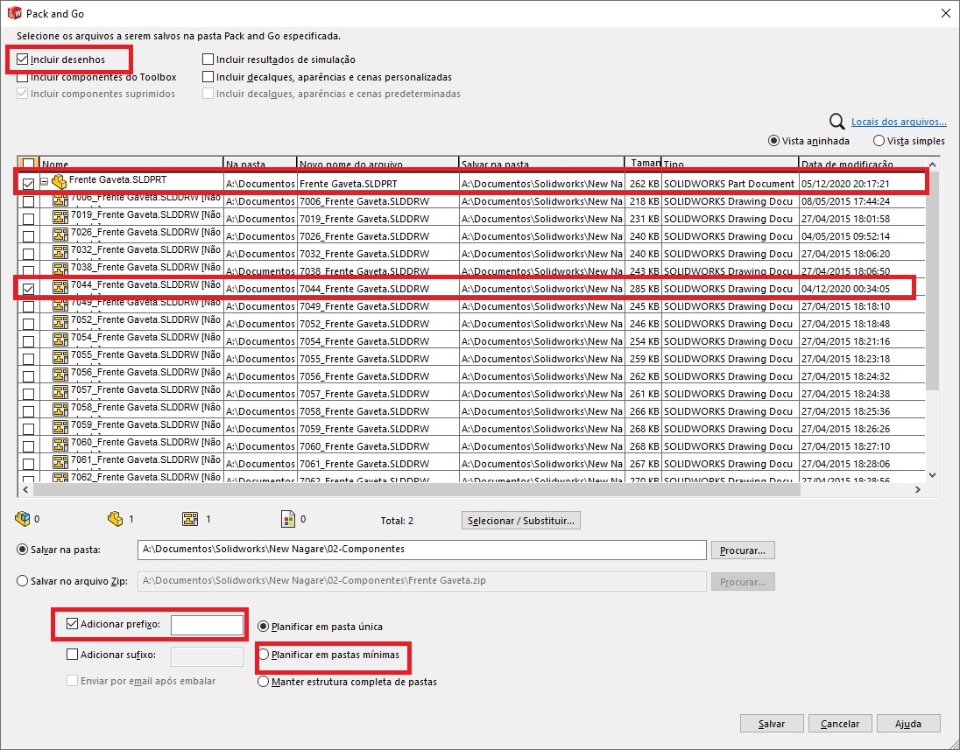Collapse the Frente Gaveta.SLDPRT tree node

(x=44, y=182)
